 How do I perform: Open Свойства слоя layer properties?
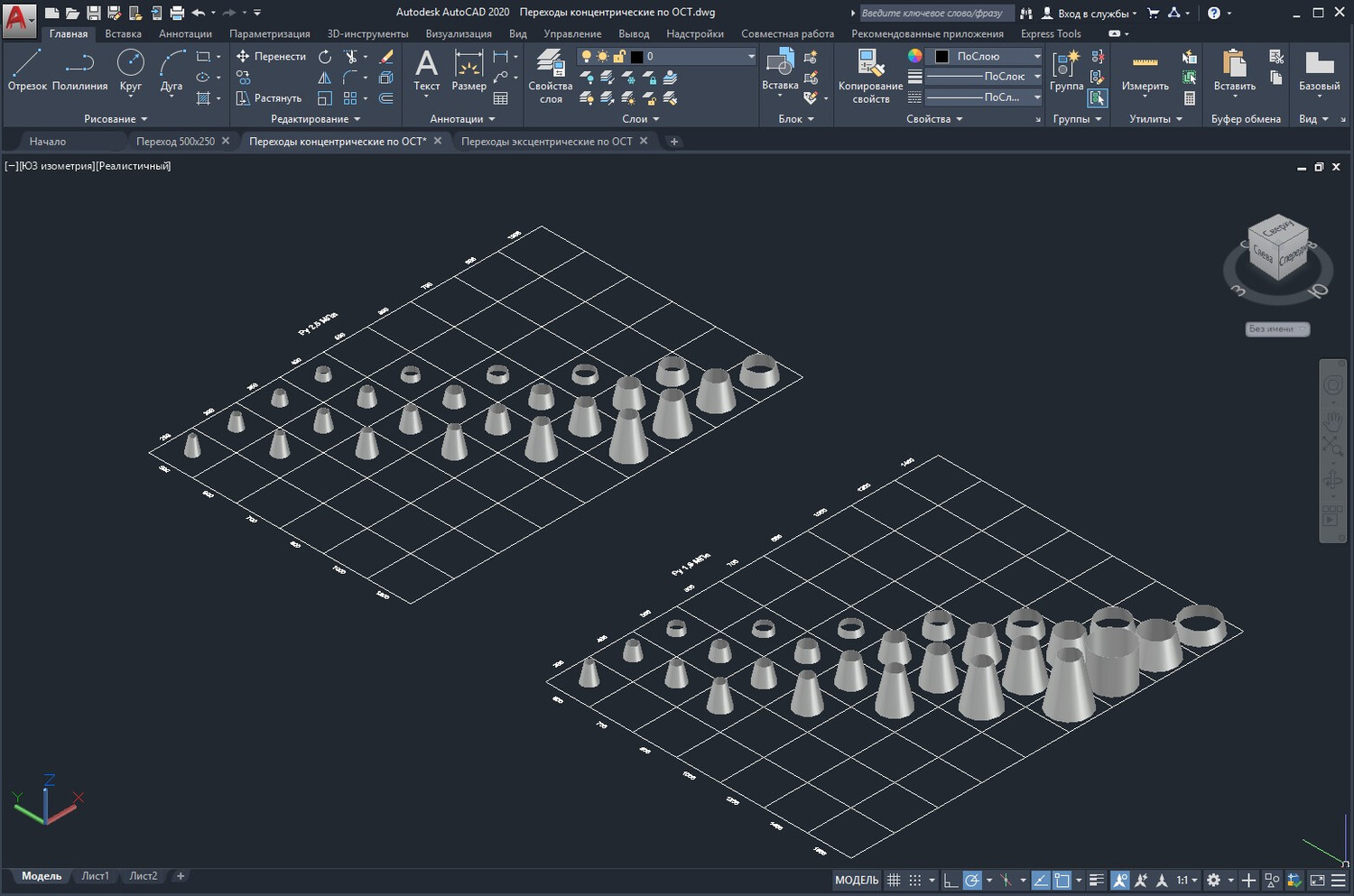tap(551, 76)
